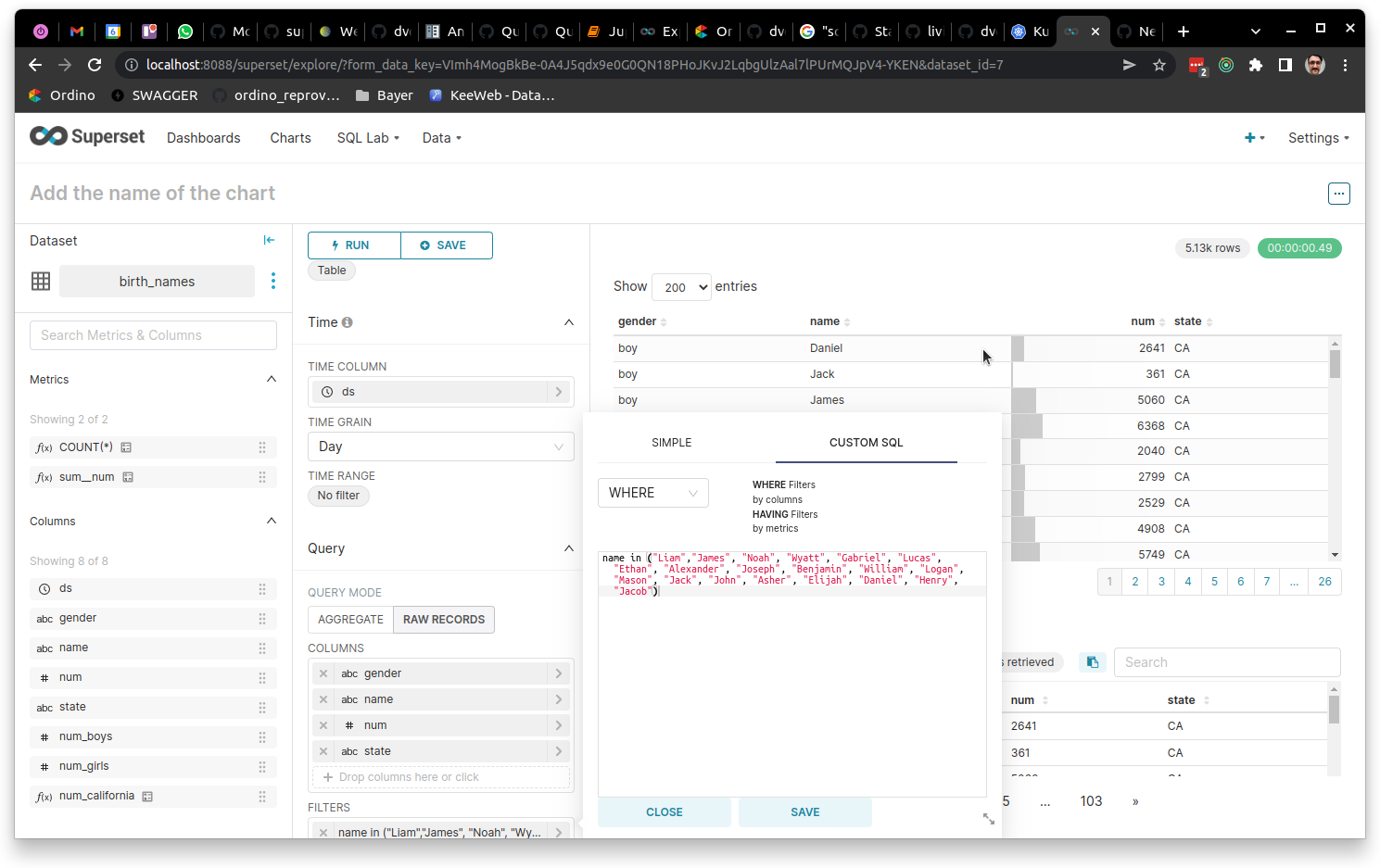Open the plus (new) menu

click(1254, 138)
